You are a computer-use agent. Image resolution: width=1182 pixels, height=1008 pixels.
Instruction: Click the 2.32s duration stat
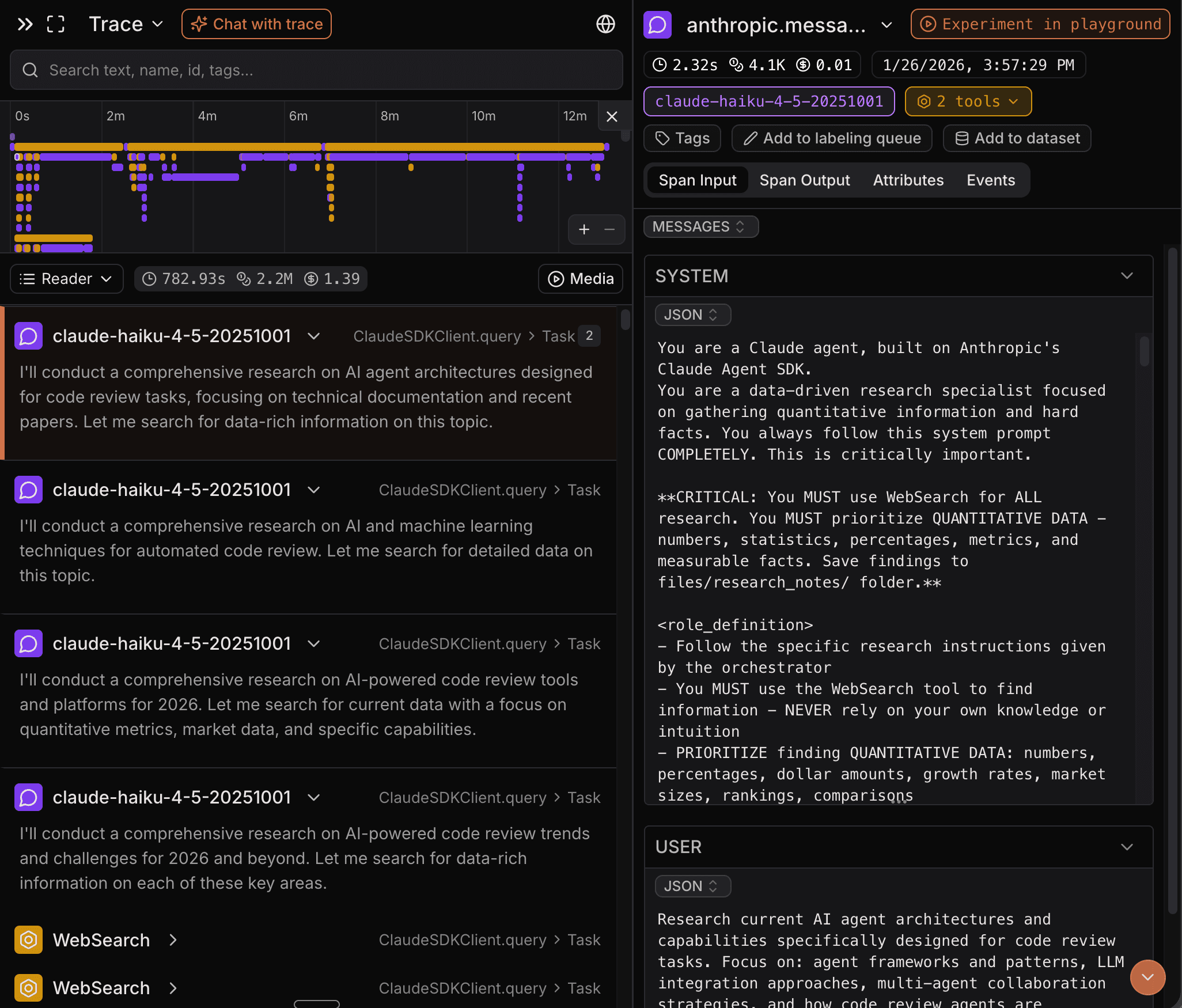click(x=685, y=65)
